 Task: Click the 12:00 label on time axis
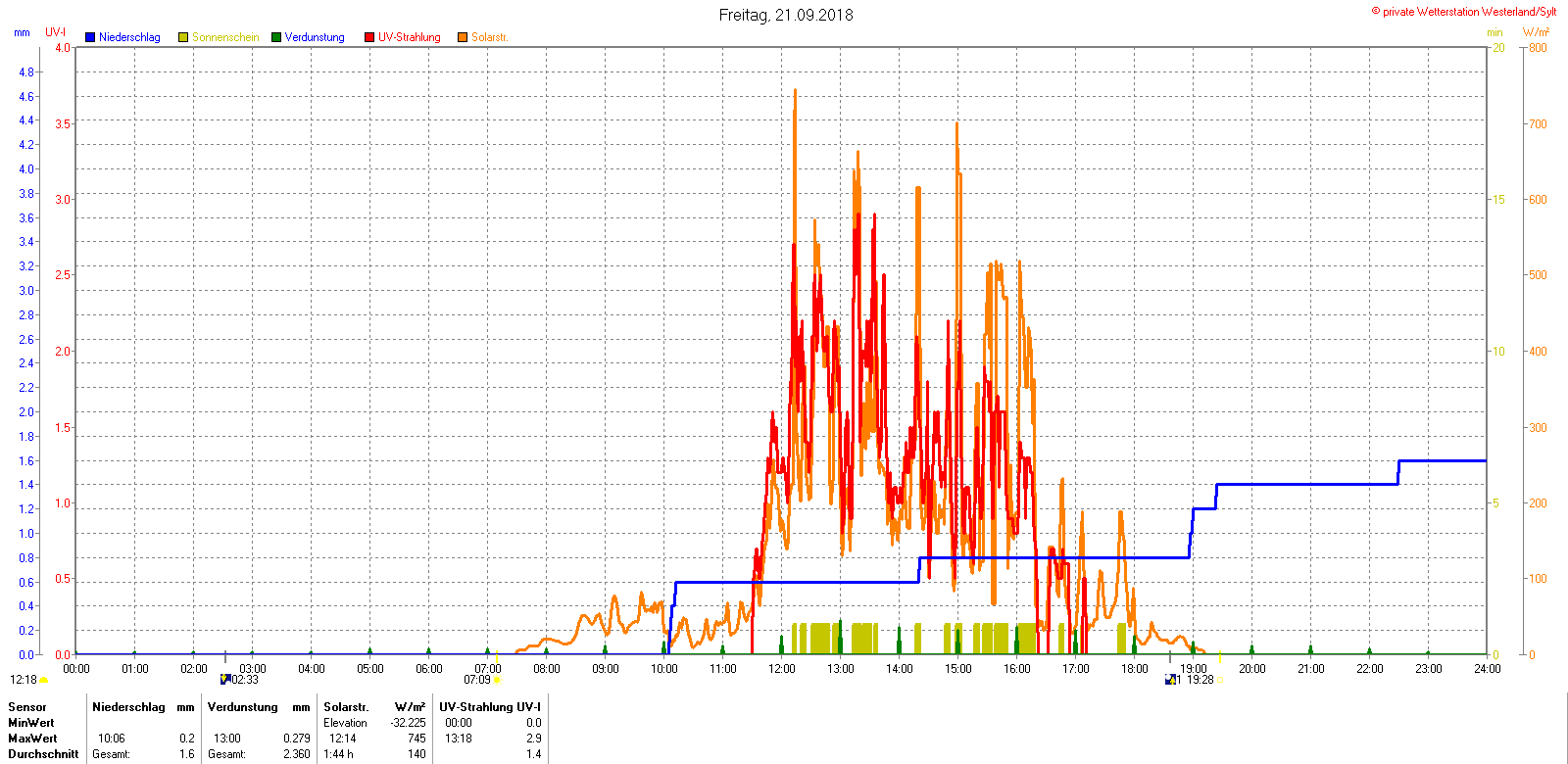pyautogui.click(x=782, y=669)
